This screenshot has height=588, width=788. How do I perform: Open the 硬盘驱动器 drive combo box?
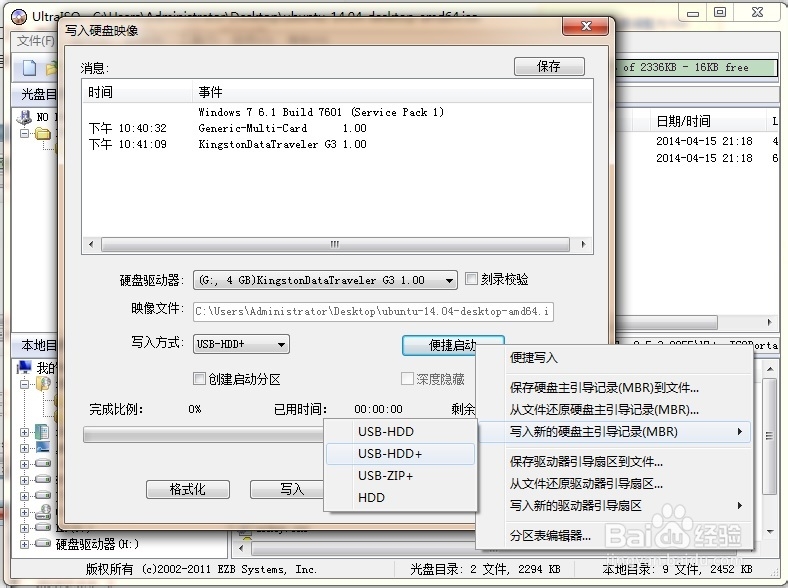pos(325,280)
